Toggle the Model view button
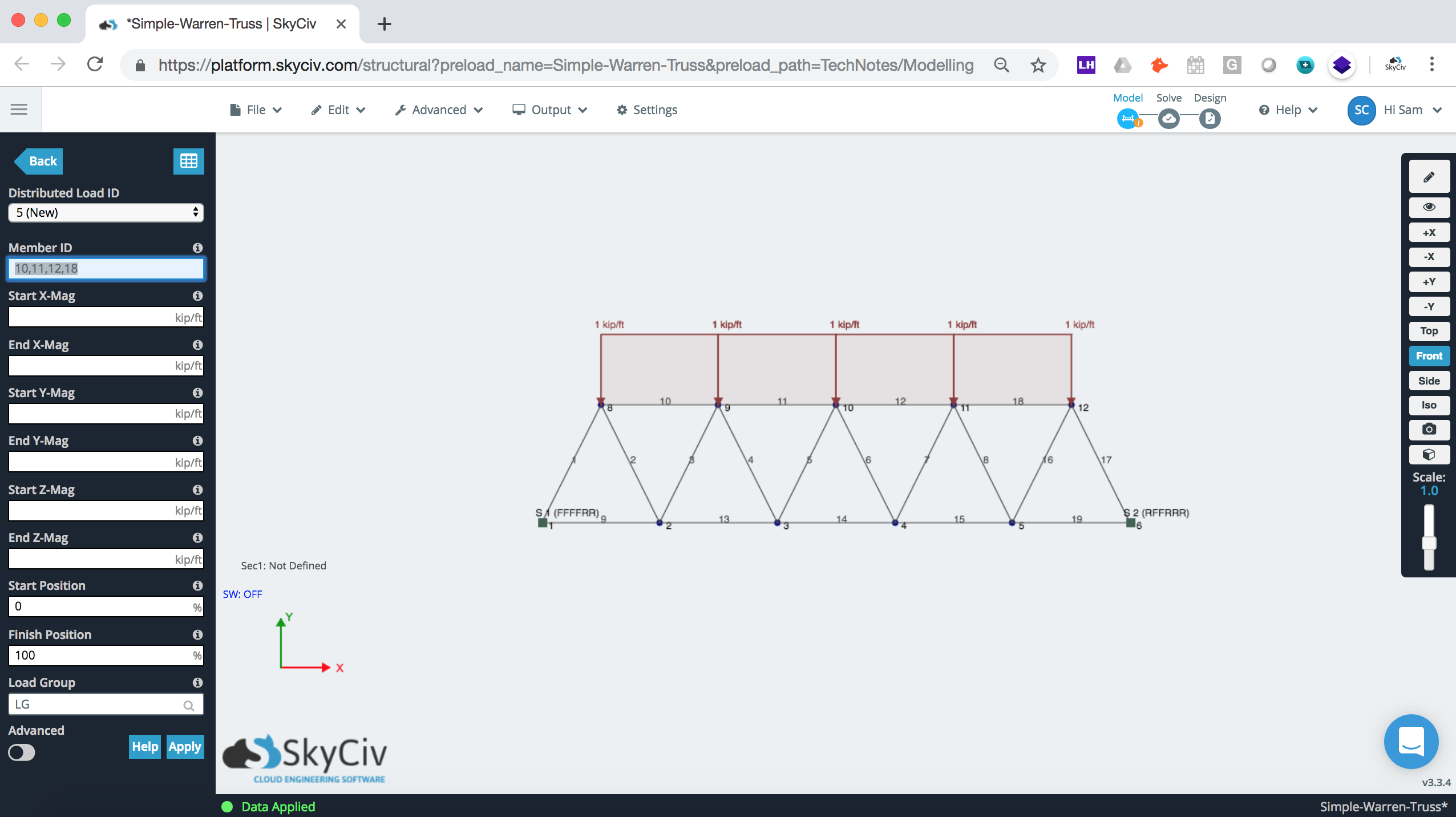 pos(1129,118)
